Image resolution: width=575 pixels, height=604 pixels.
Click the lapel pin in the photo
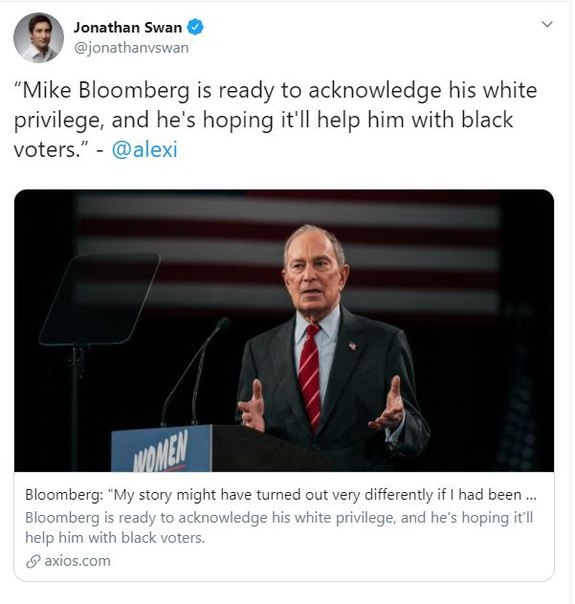352,346
